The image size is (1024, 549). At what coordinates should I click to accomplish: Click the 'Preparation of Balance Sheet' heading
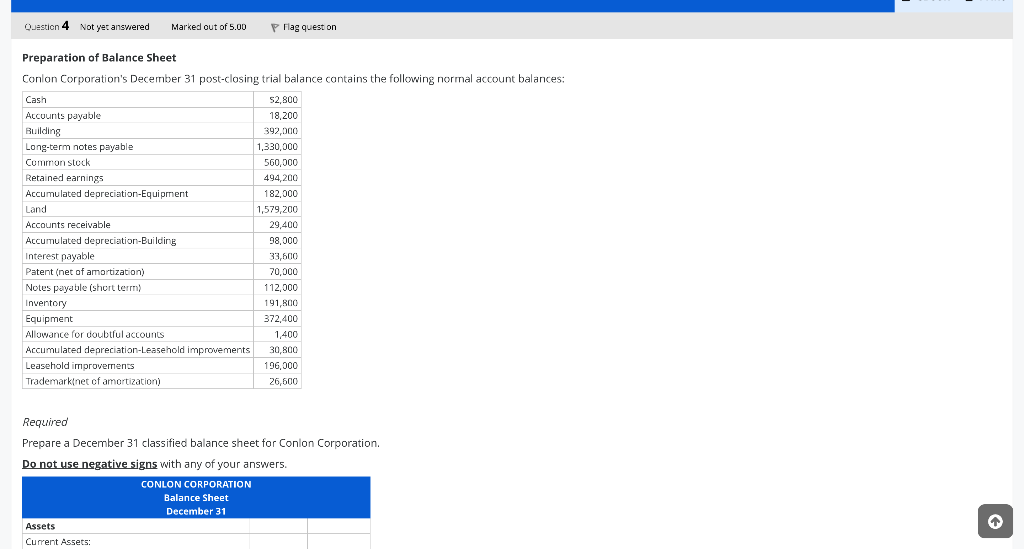[x=99, y=58]
